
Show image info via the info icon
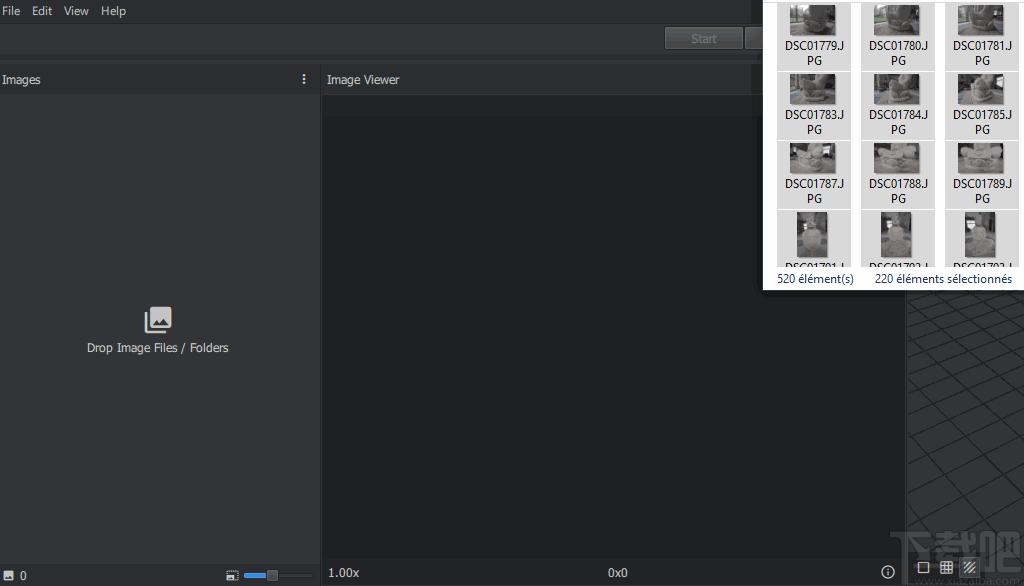(x=888, y=572)
